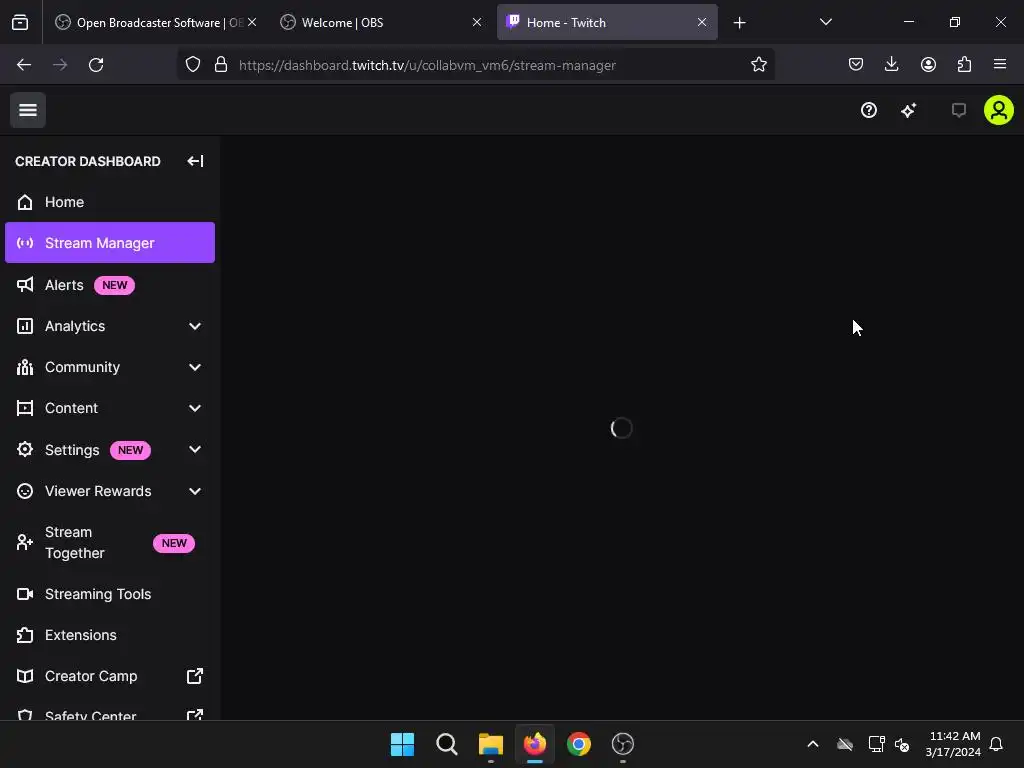This screenshot has height=768, width=1024.
Task: Click the sparkle what's new icon
Action: pos(908,110)
